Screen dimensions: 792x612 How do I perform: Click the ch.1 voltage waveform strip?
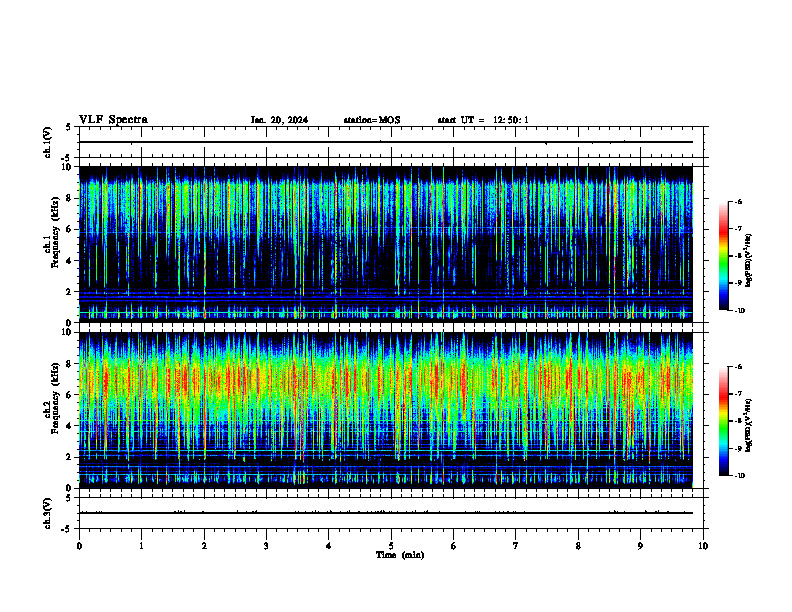391,142
